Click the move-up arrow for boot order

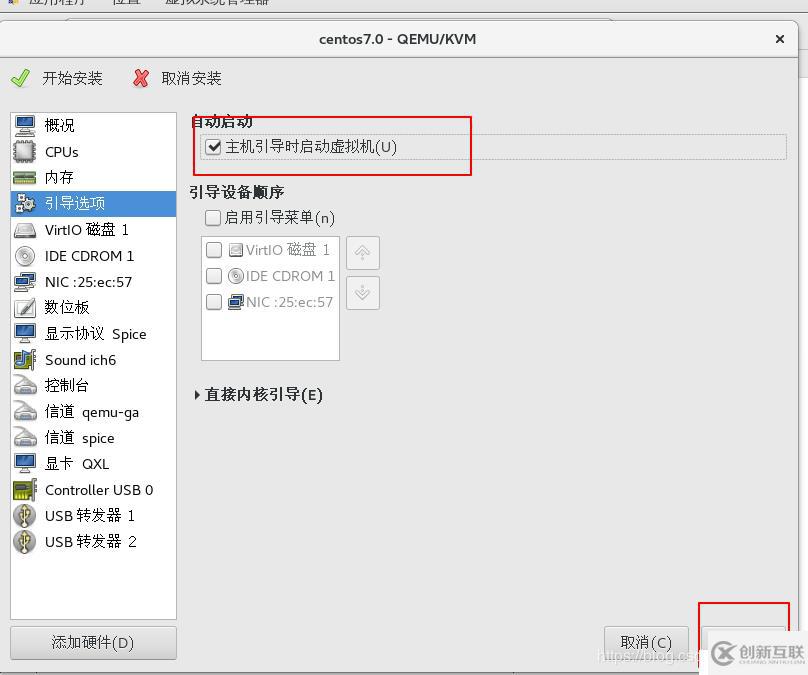pyautogui.click(x=363, y=253)
